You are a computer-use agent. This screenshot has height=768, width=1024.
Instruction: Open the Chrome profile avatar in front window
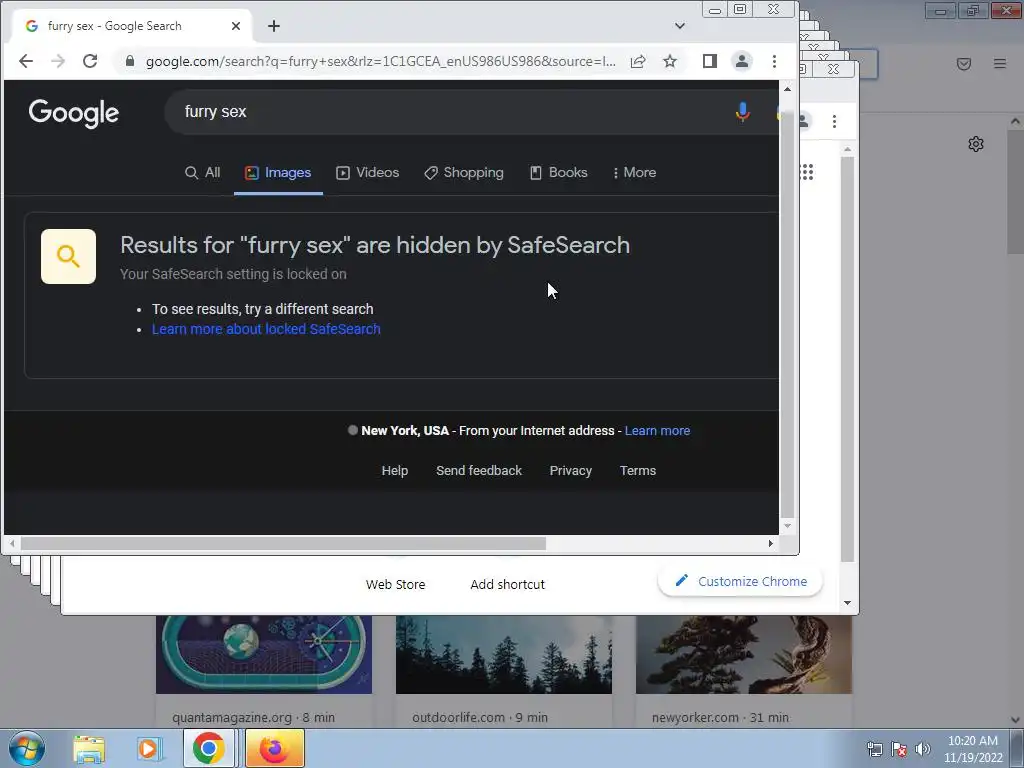click(742, 61)
